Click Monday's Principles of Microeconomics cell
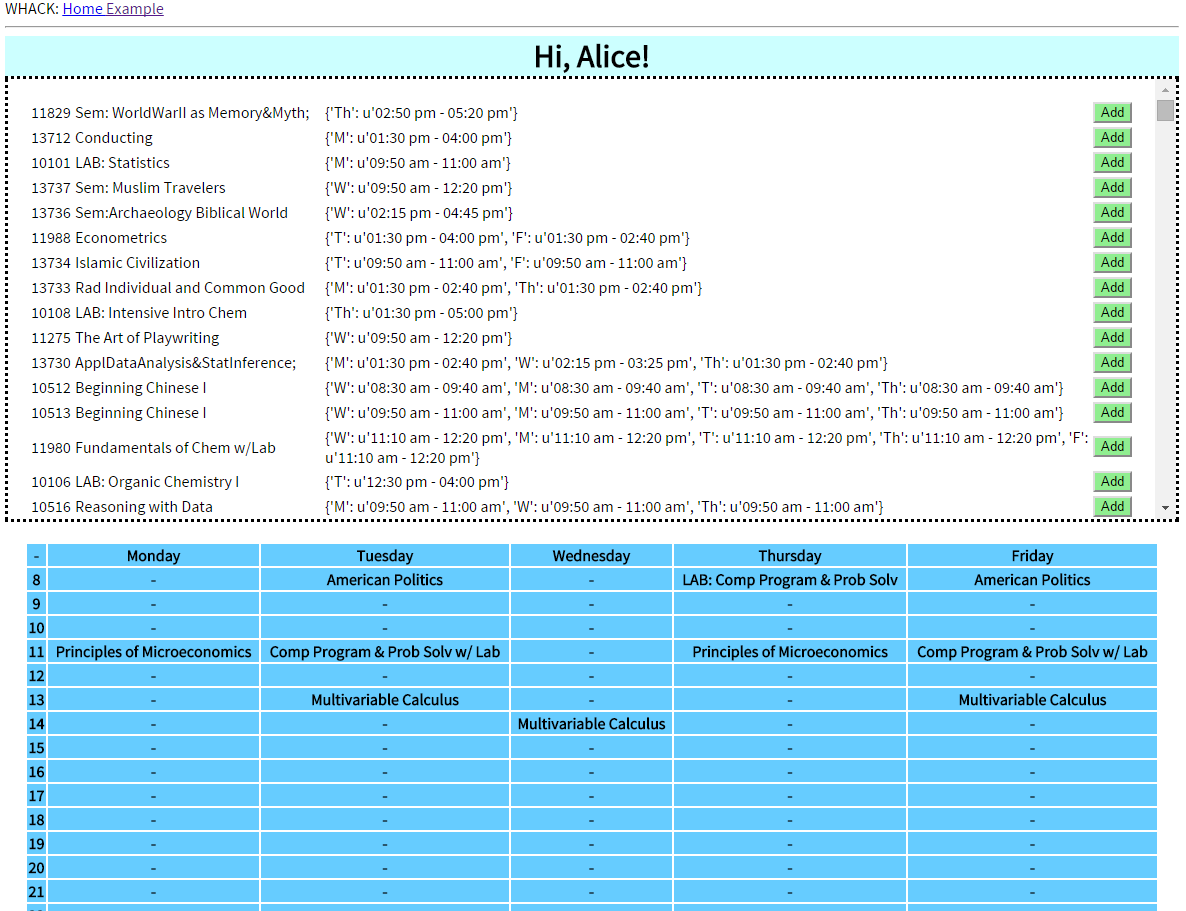Screen dimensions: 1186x911 click(154, 651)
